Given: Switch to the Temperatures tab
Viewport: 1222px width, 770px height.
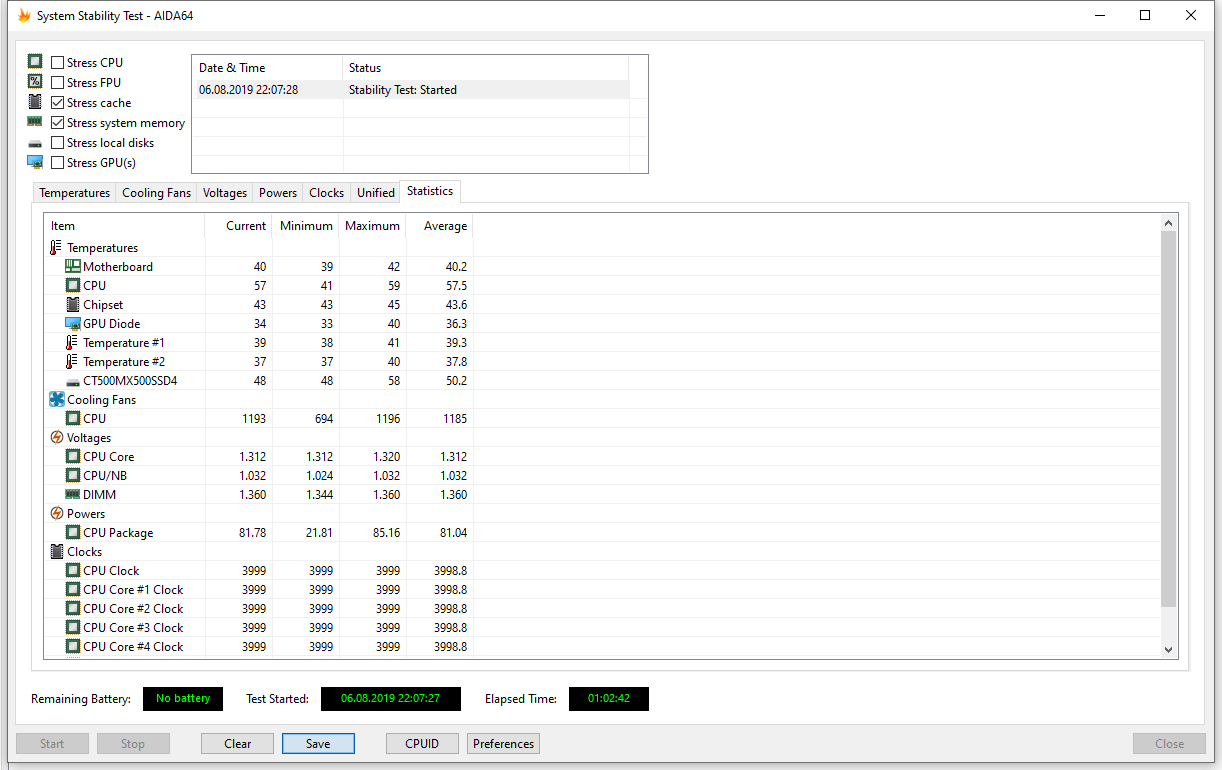Looking at the screenshot, I should (x=74, y=193).
